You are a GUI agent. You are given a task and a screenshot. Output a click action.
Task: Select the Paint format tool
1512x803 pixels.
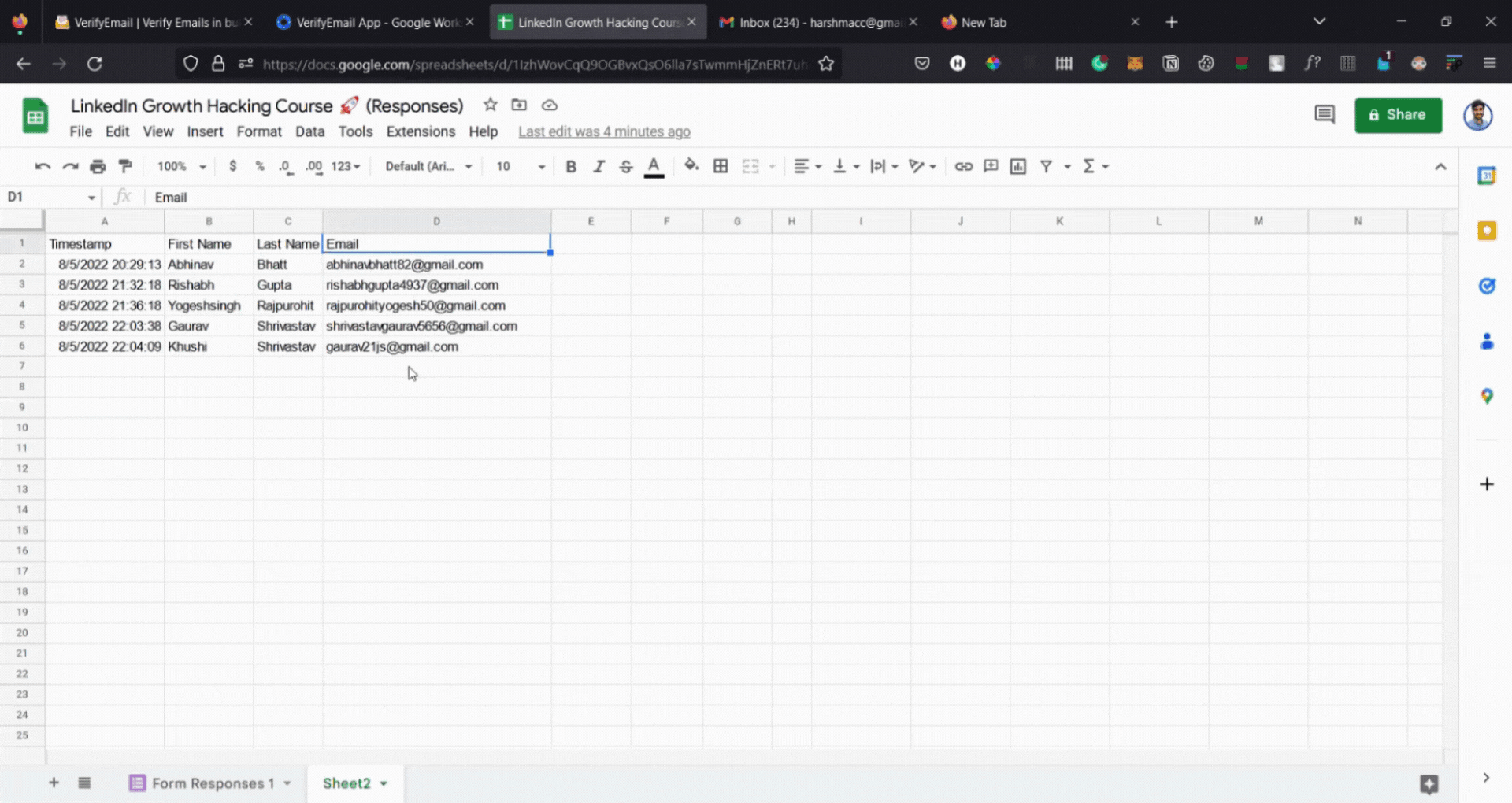[124, 166]
